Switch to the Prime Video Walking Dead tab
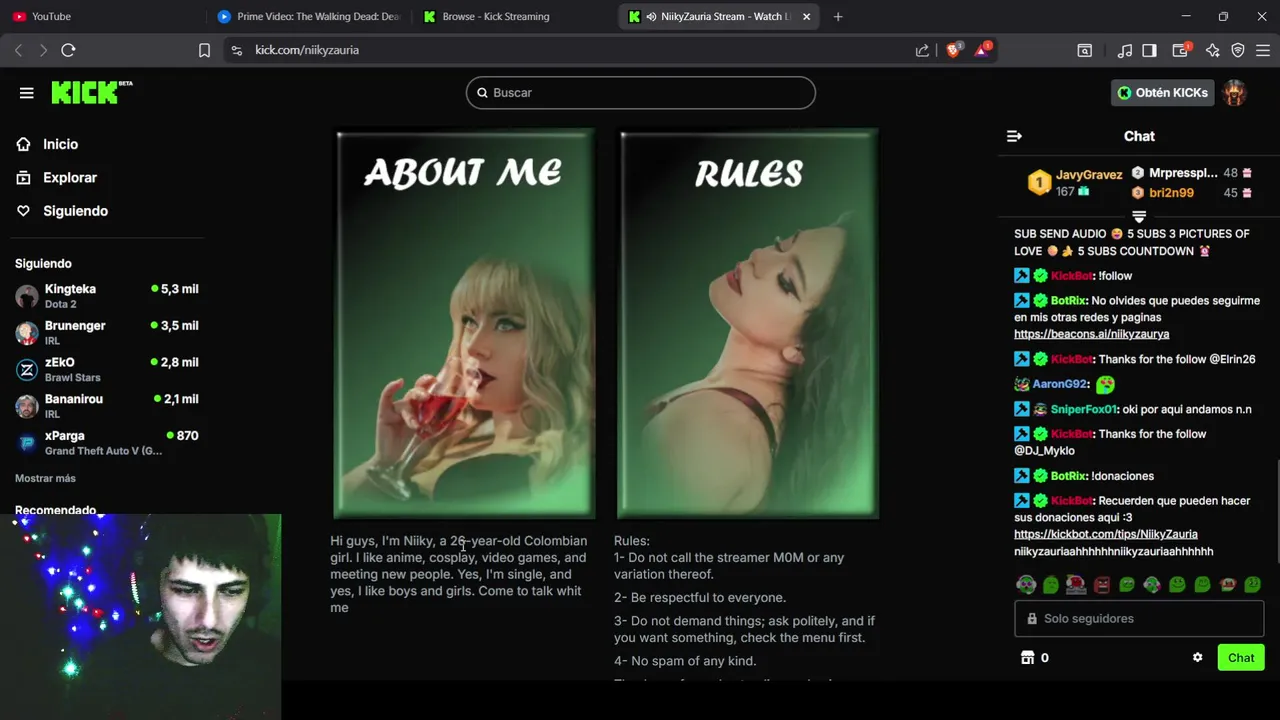 309,16
